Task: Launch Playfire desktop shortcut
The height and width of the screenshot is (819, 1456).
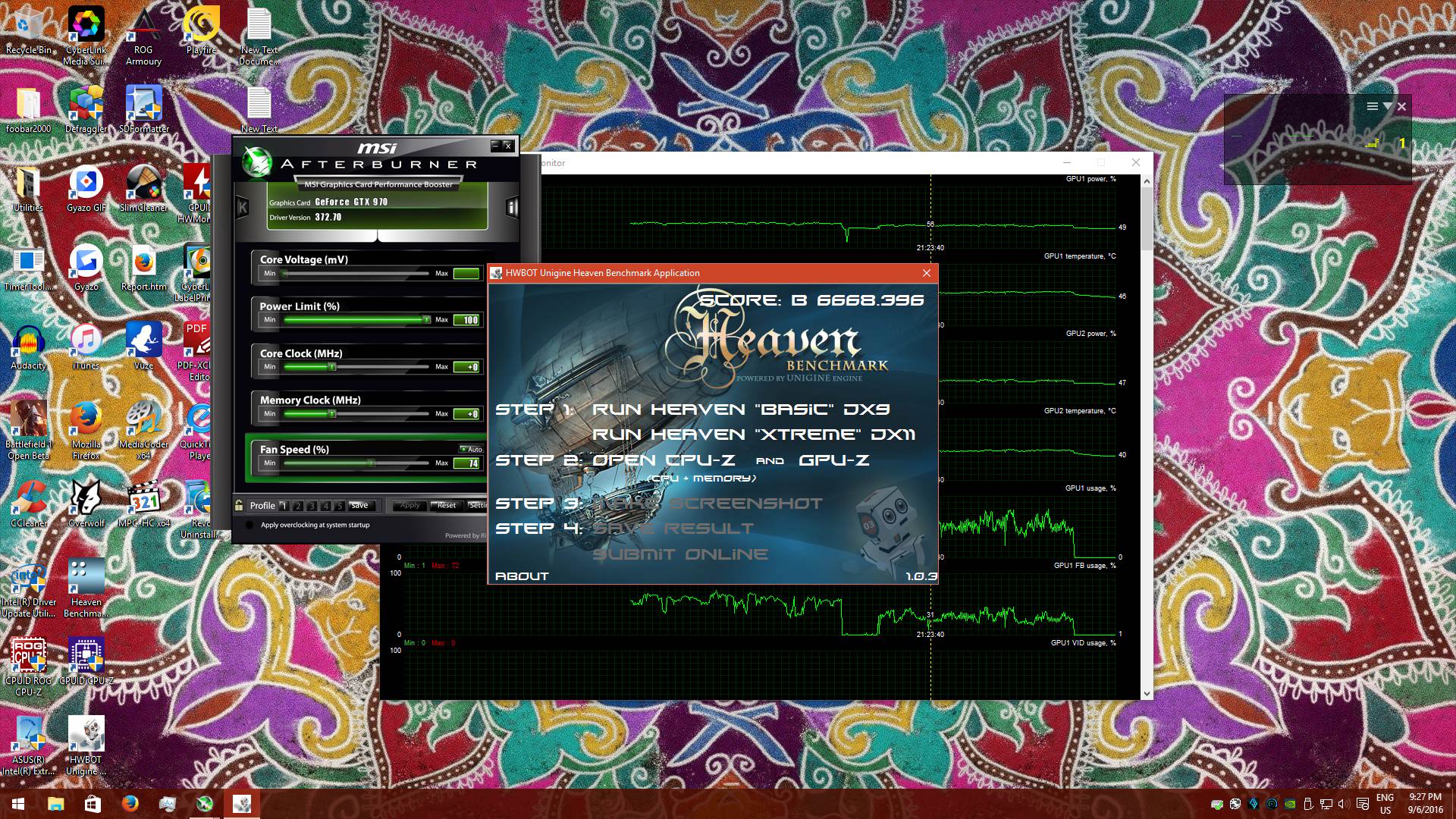Action: point(201,30)
